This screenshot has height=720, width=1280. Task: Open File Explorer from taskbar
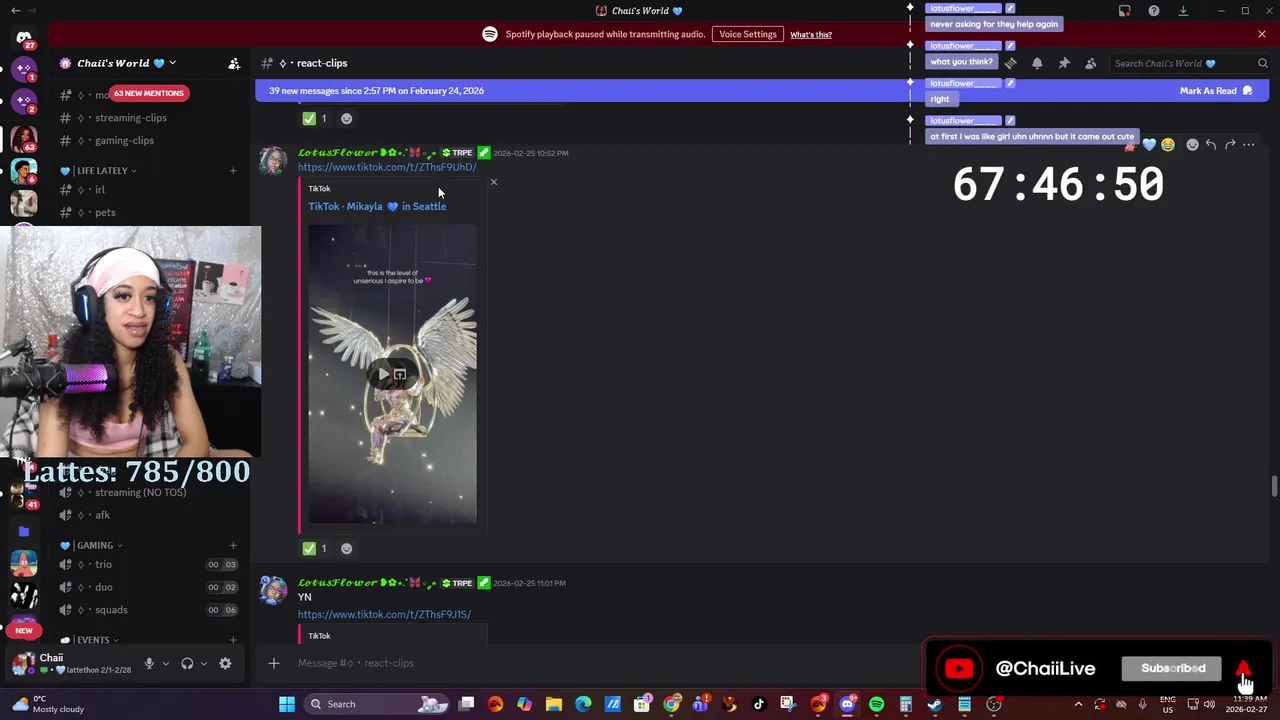pyautogui.click(x=553, y=704)
